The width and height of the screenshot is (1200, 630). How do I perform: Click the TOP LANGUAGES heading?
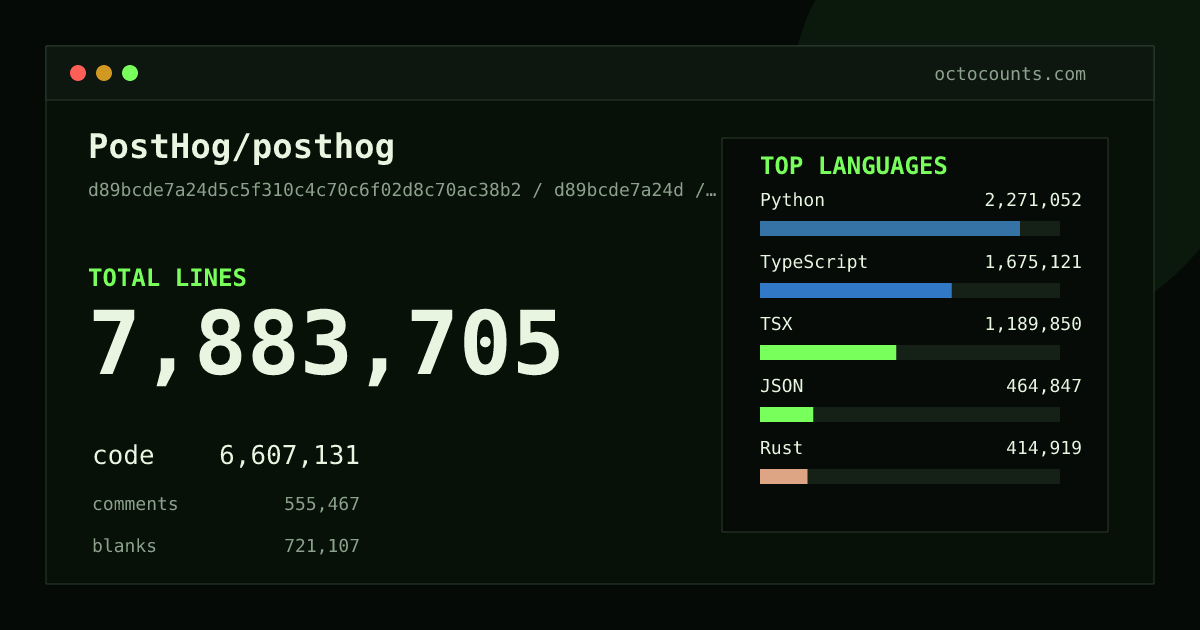(854, 166)
